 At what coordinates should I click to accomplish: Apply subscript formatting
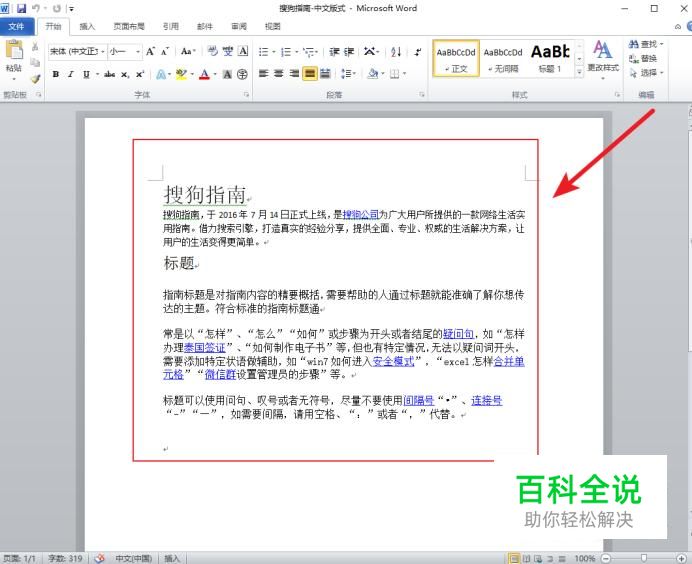coord(125,75)
